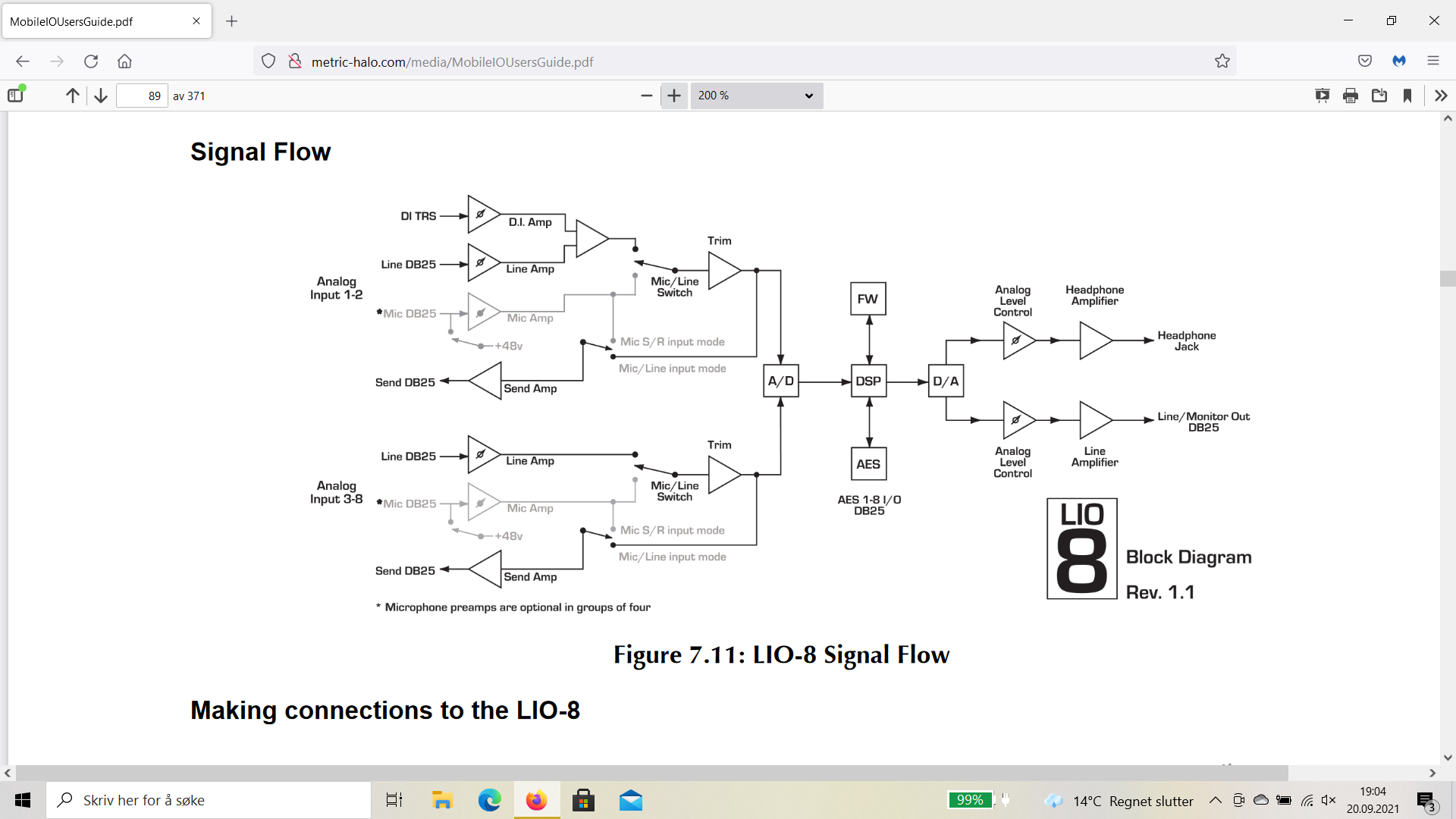Zoom out of the PDF
This screenshot has width=1456, height=819.
[x=646, y=96]
